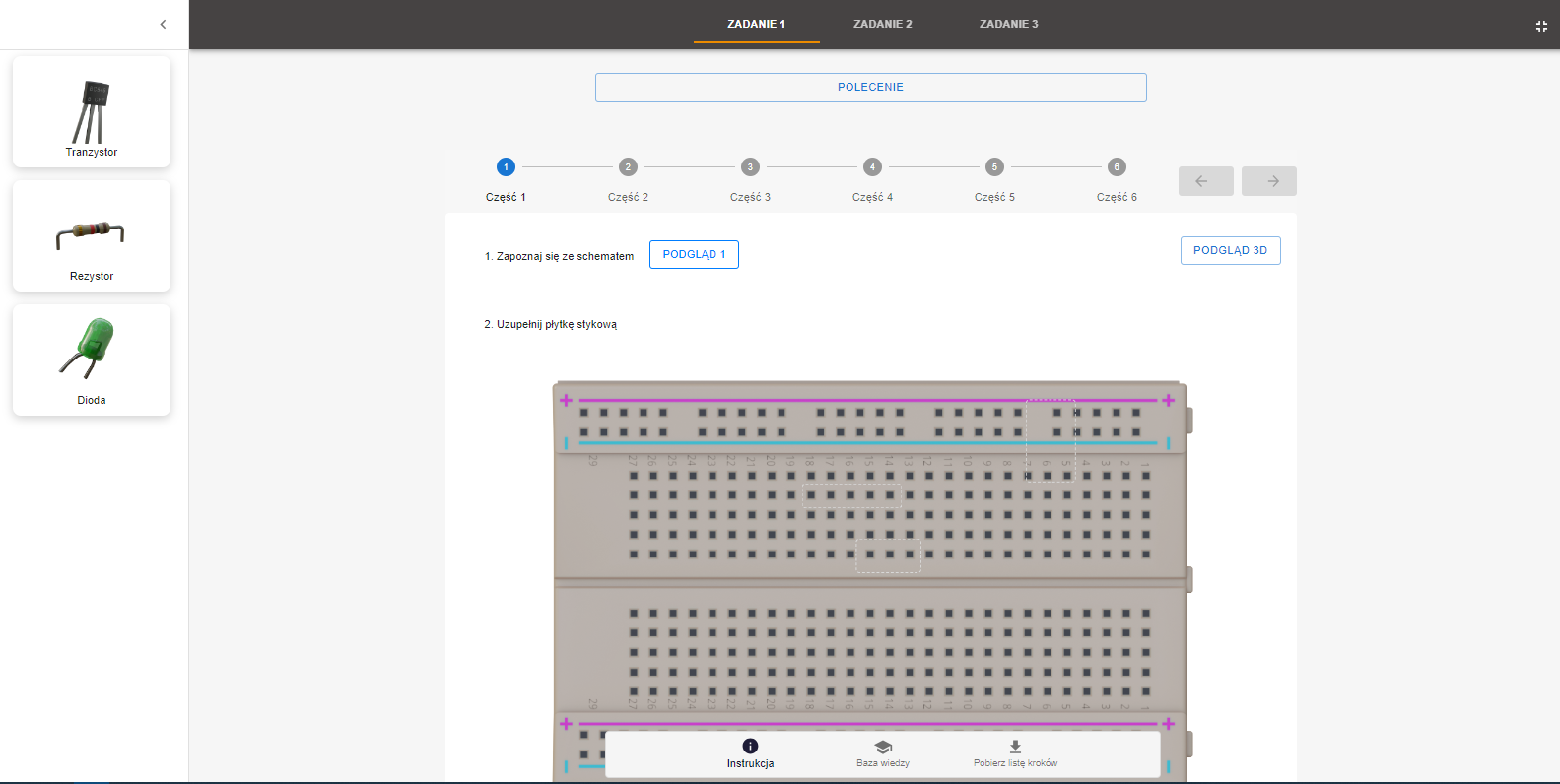This screenshot has width=1560, height=784.
Task: Select the Dioda LED component
Action: (x=92, y=360)
